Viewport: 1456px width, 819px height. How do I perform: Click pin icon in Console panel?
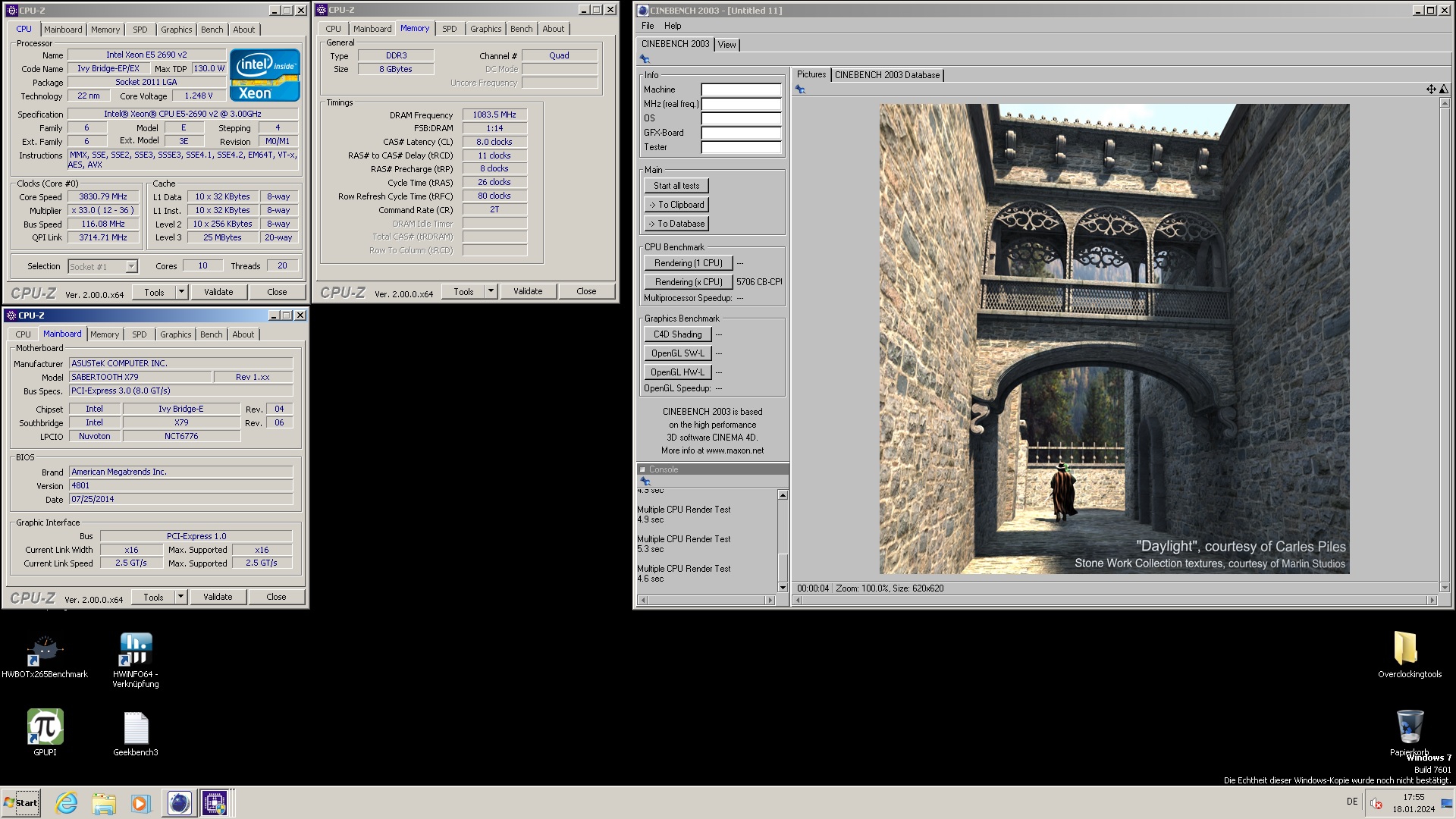coord(645,482)
